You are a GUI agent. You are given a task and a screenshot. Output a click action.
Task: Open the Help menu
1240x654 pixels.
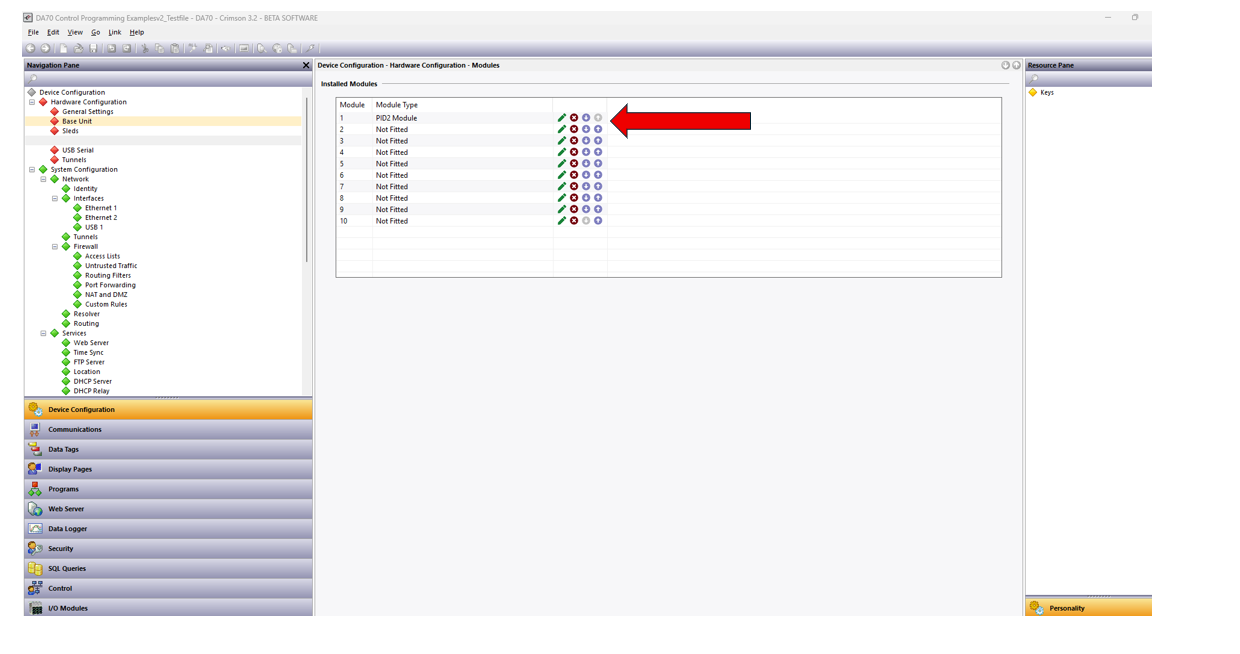(x=137, y=32)
